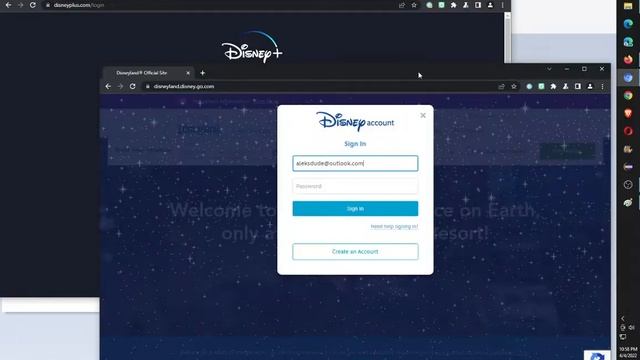The width and height of the screenshot is (640, 360).
Task: Share this page from Disneyland window
Action: pos(501,87)
